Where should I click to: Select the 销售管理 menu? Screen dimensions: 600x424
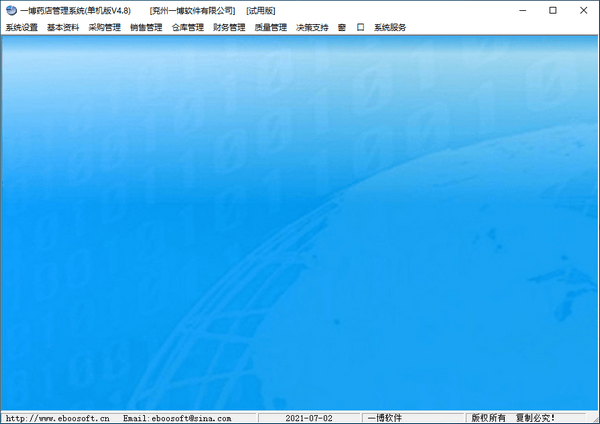(x=146, y=28)
